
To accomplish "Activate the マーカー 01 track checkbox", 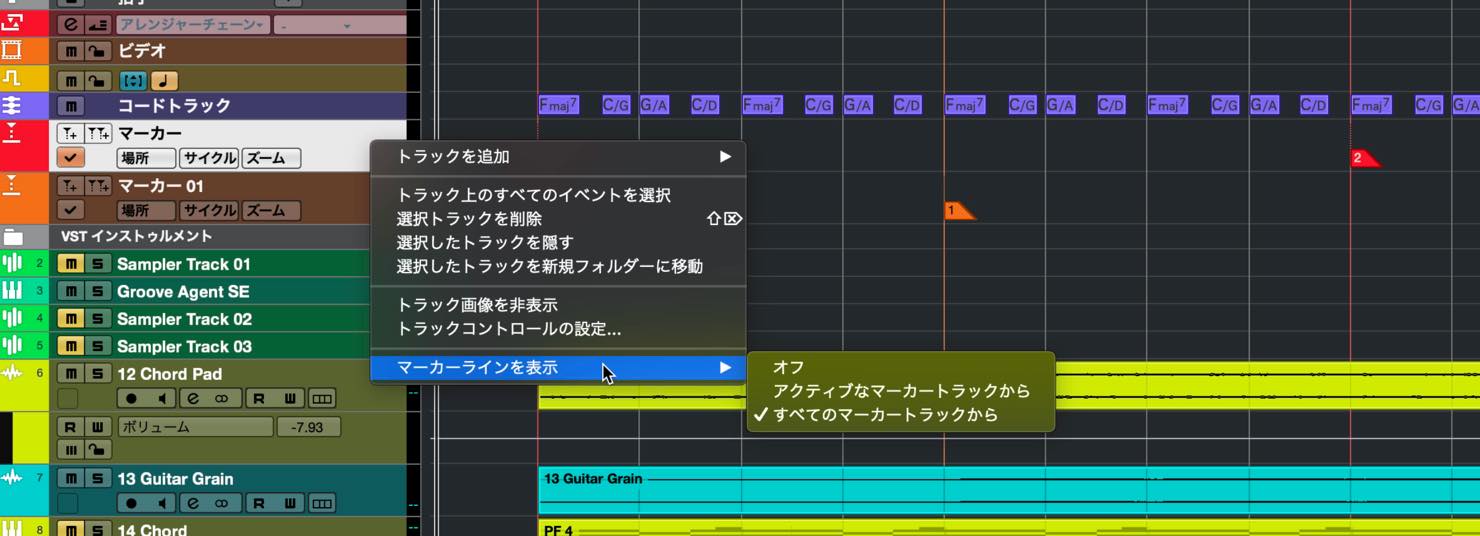I will (x=70, y=210).
